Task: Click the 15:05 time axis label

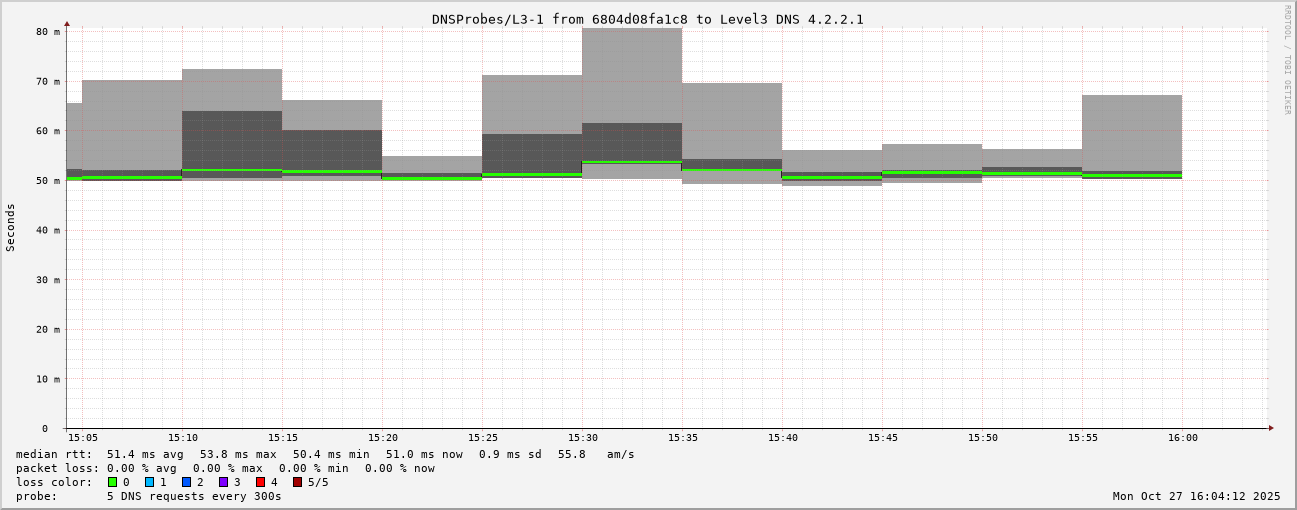Action: (x=83, y=438)
